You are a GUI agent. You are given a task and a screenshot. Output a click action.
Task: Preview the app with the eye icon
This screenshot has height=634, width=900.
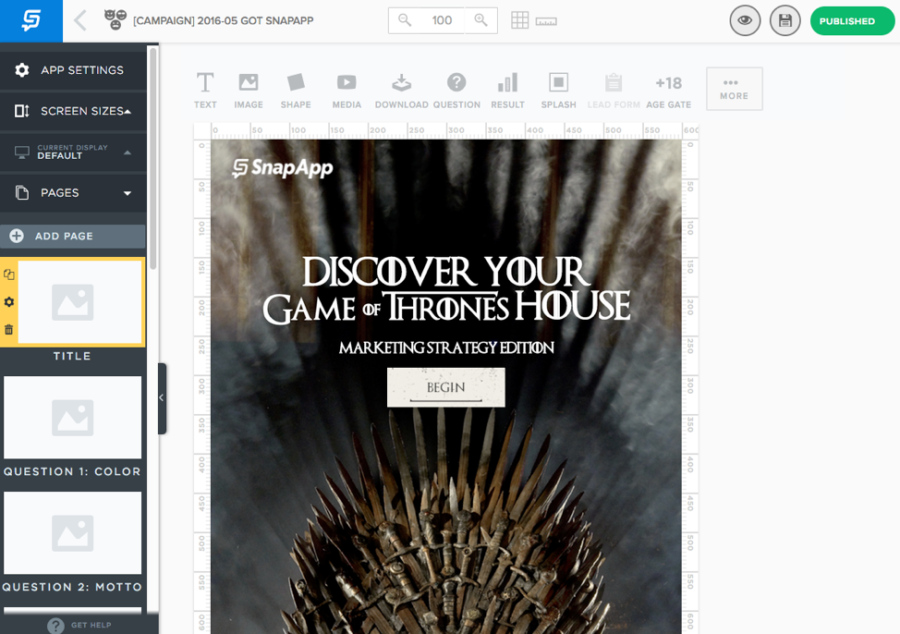pyautogui.click(x=745, y=21)
